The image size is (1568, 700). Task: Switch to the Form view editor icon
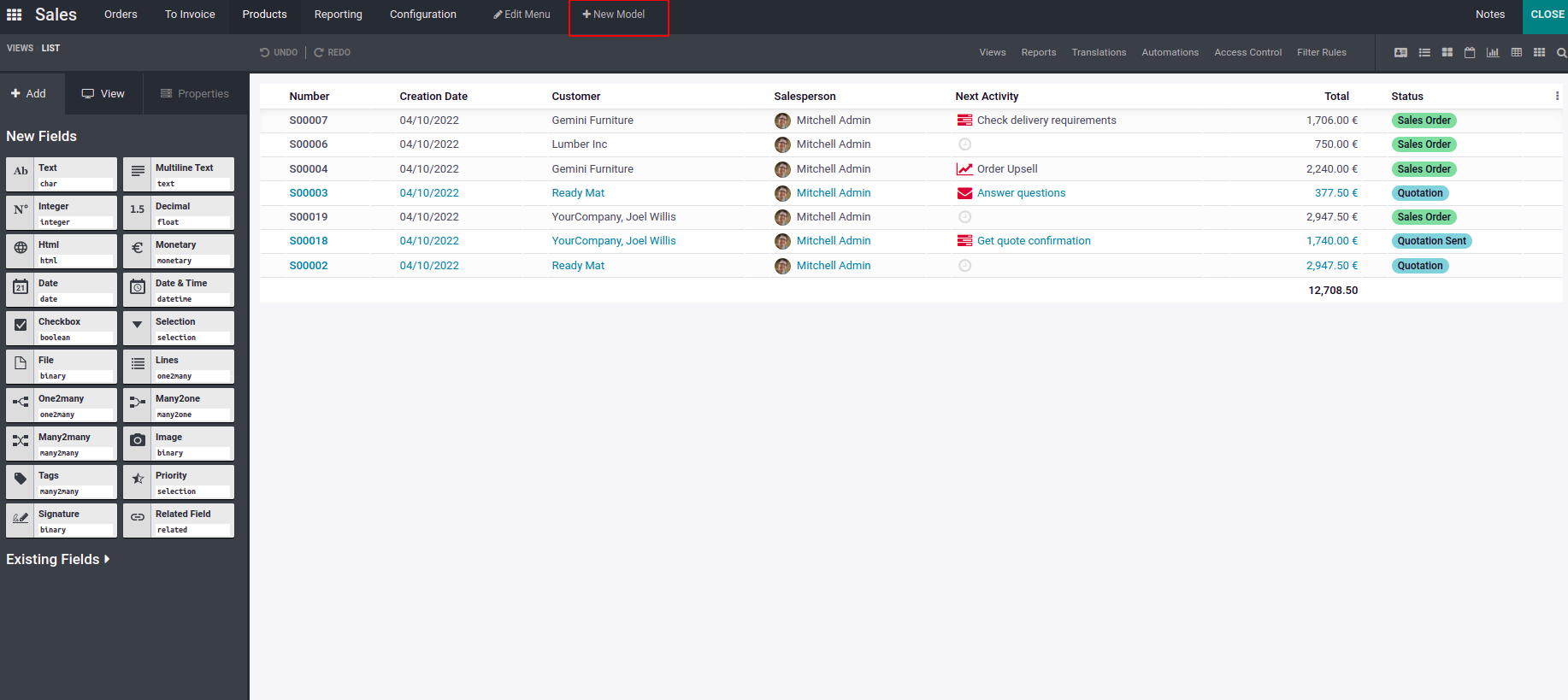click(x=1400, y=52)
